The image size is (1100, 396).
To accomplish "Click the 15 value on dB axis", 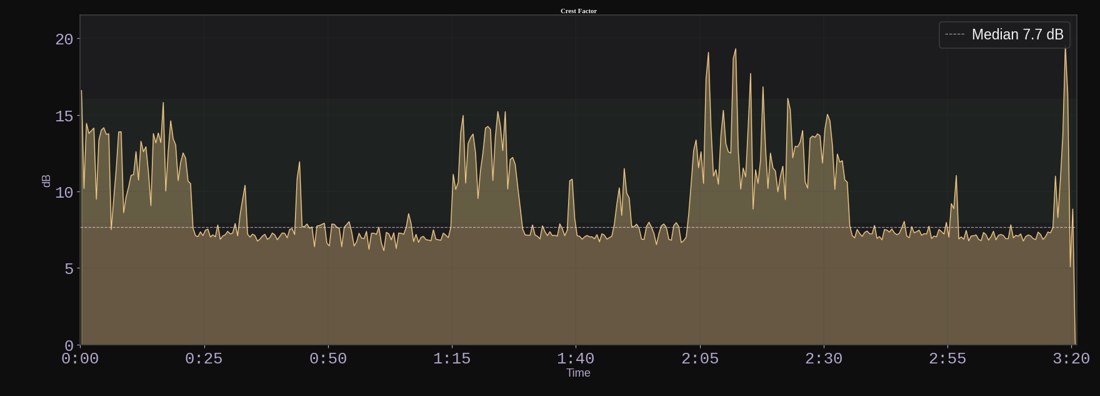I will tap(64, 116).
